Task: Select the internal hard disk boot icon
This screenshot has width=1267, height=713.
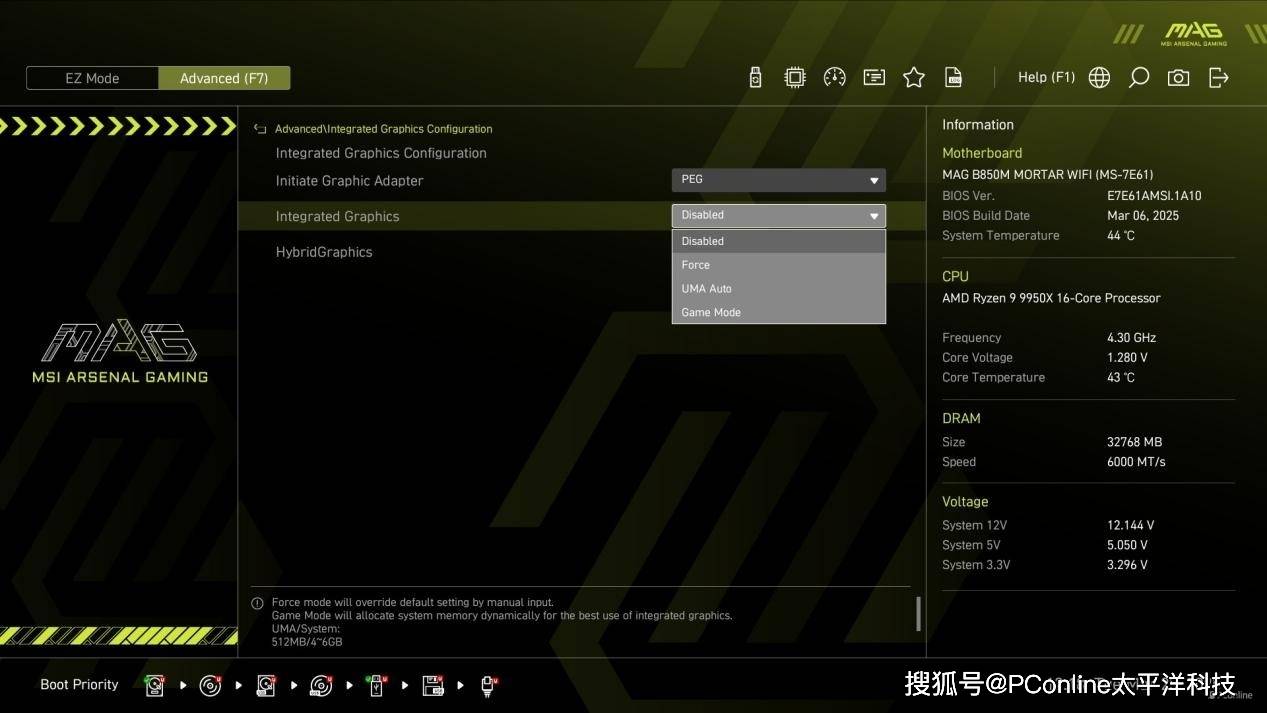Action: click(x=154, y=685)
